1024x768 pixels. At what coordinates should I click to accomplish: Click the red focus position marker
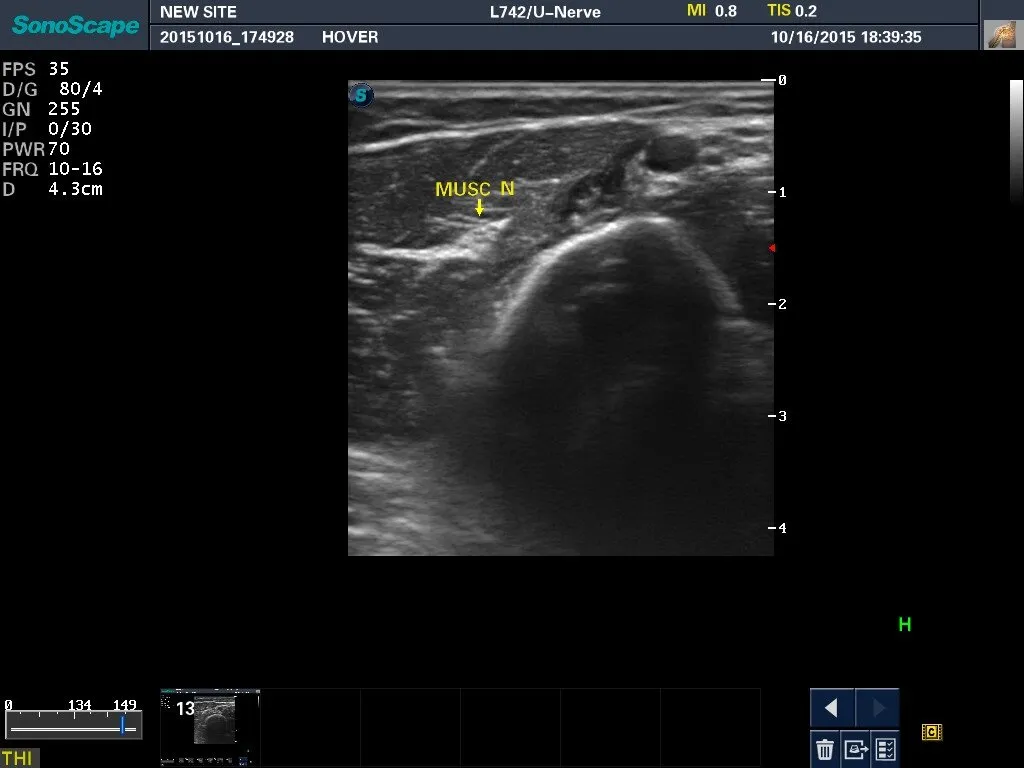click(x=771, y=248)
